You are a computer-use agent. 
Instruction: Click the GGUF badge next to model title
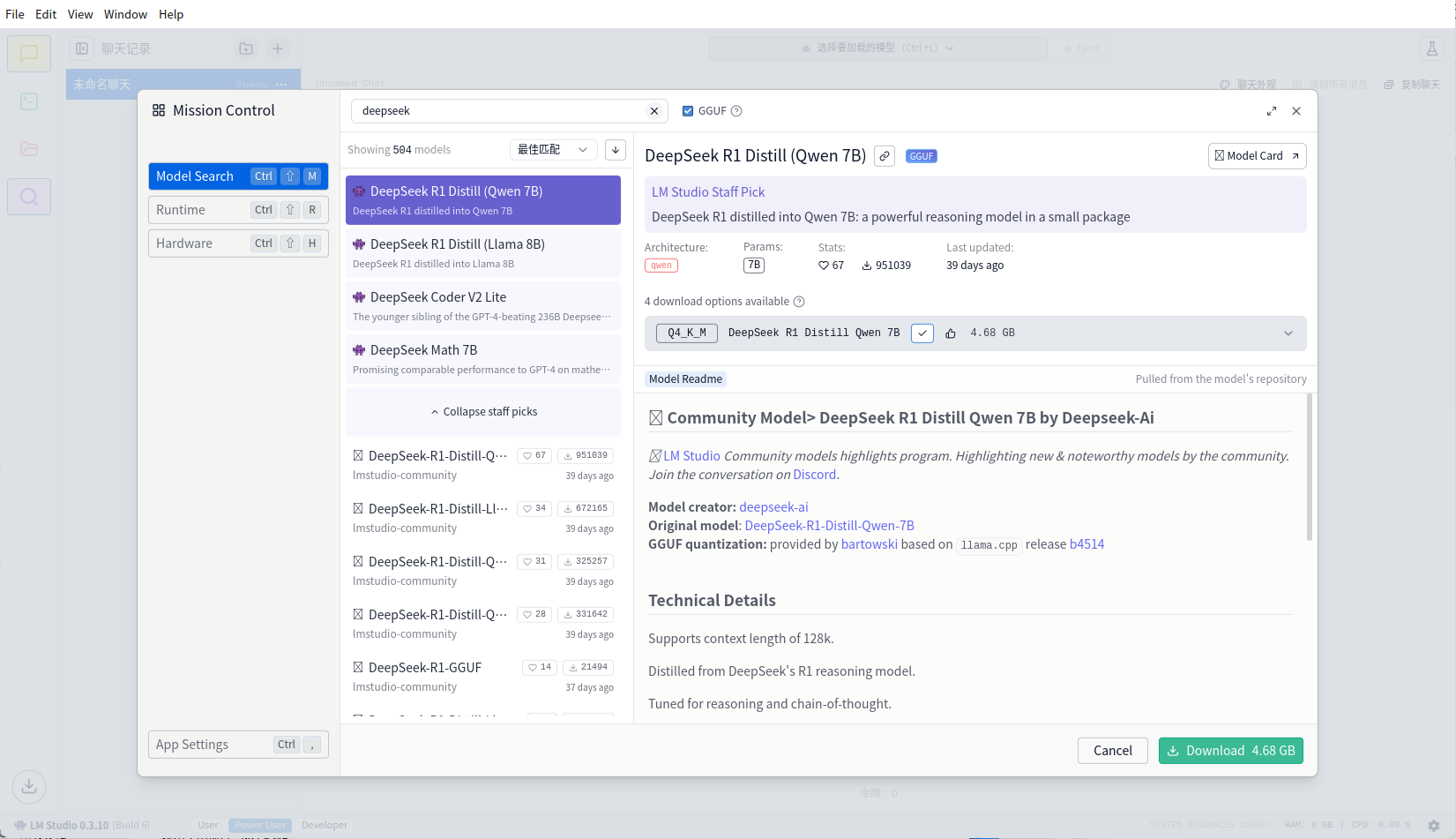tap(922, 156)
